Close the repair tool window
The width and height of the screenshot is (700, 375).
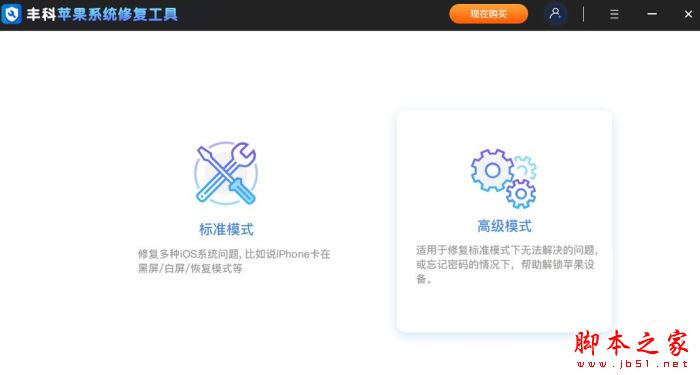(x=688, y=14)
